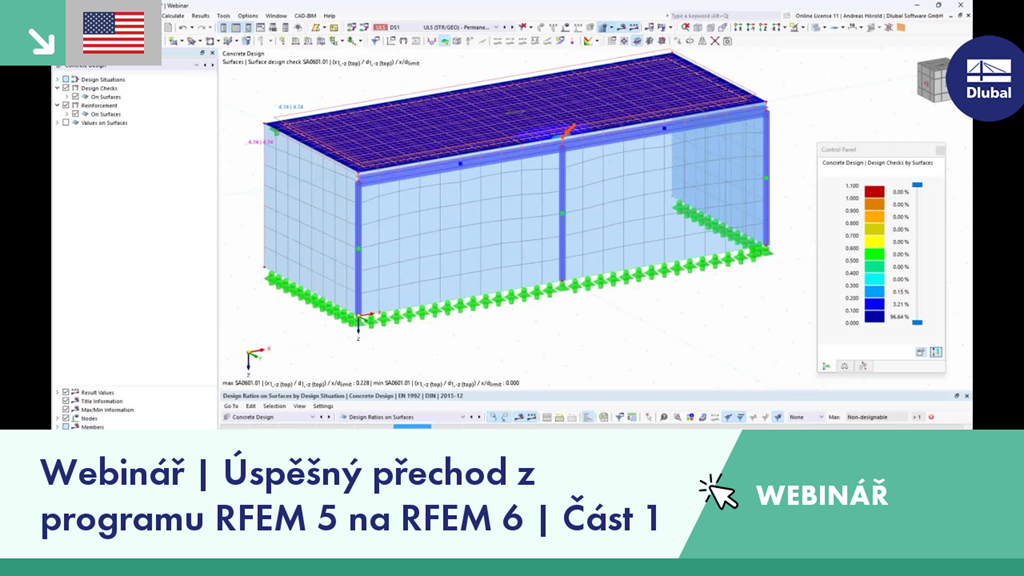Open the Settings menu in results table

(323, 406)
